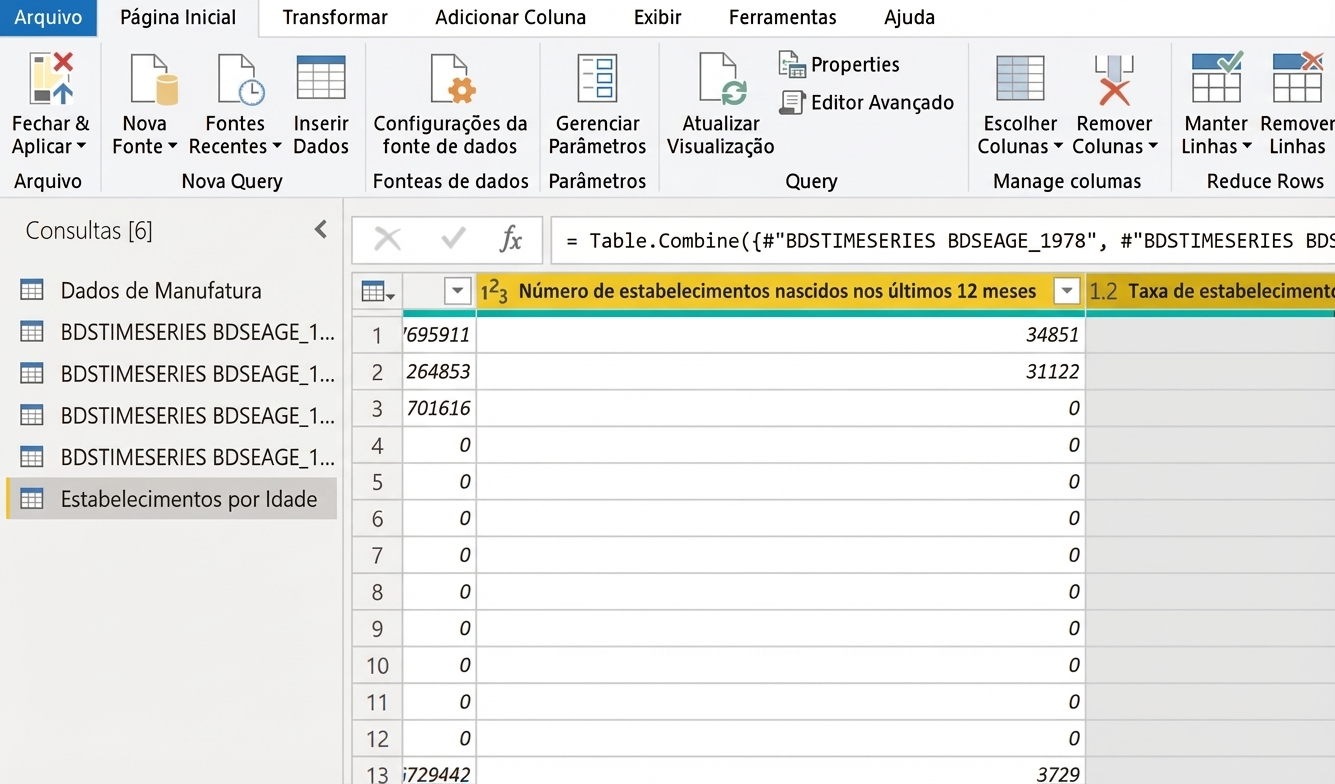Open the Ajuda tab
The image size is (1335, 784).
click(910, 18)
